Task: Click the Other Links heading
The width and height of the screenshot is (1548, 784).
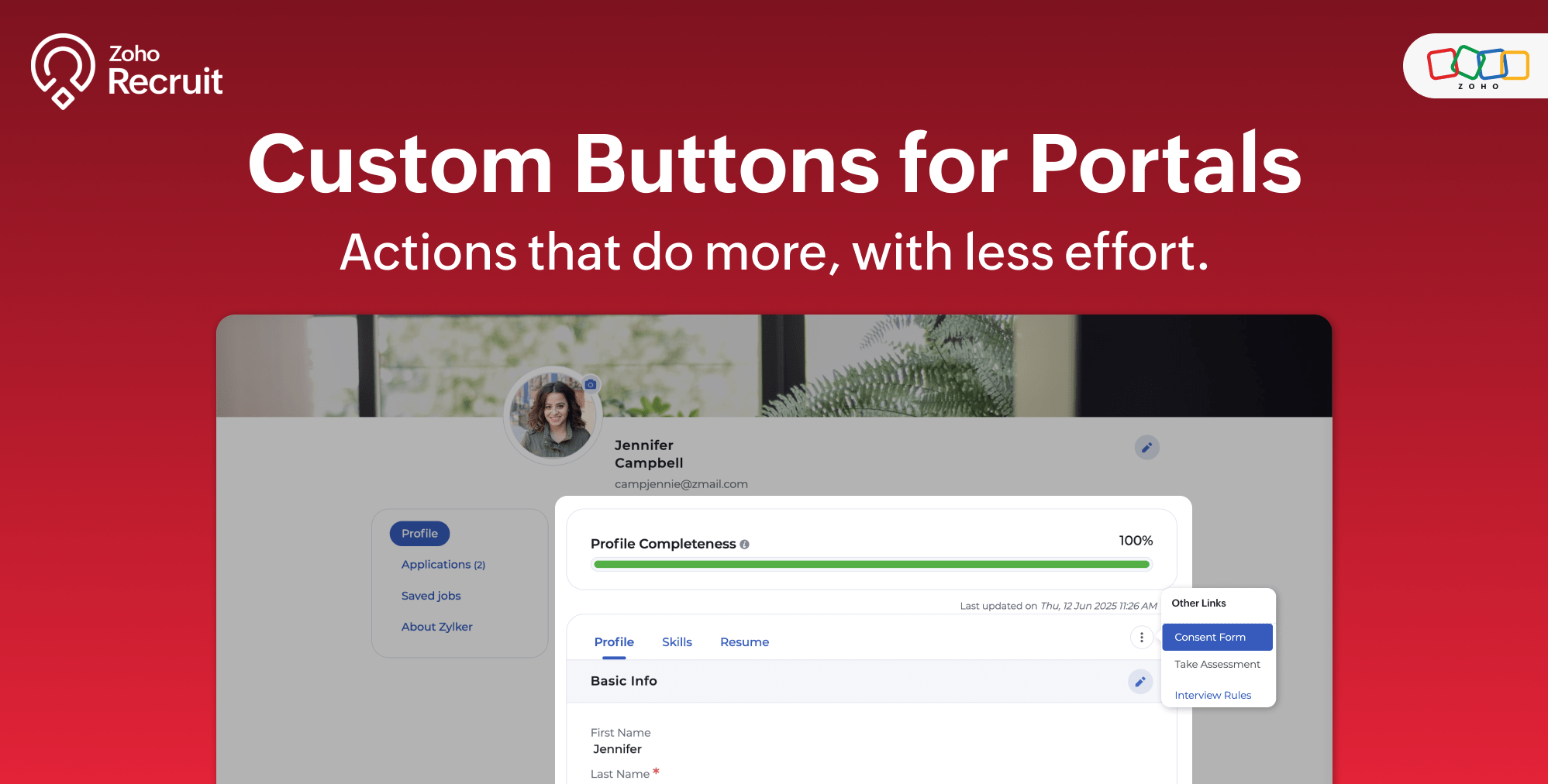Action: coord(1198,603)
